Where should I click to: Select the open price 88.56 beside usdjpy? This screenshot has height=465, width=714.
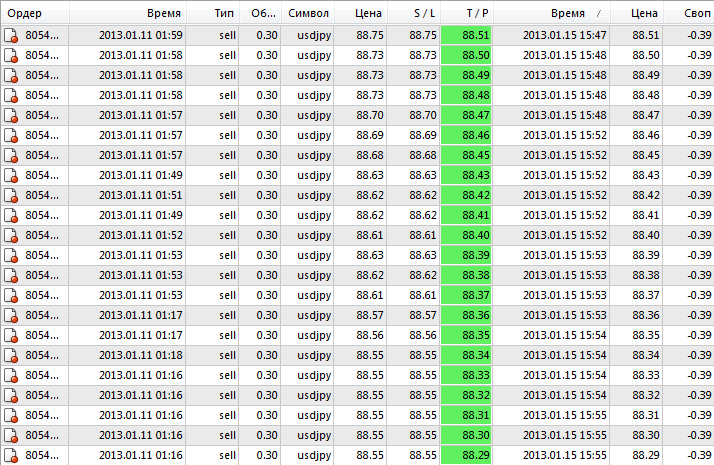pyautogui.click(x=370, y=336)
